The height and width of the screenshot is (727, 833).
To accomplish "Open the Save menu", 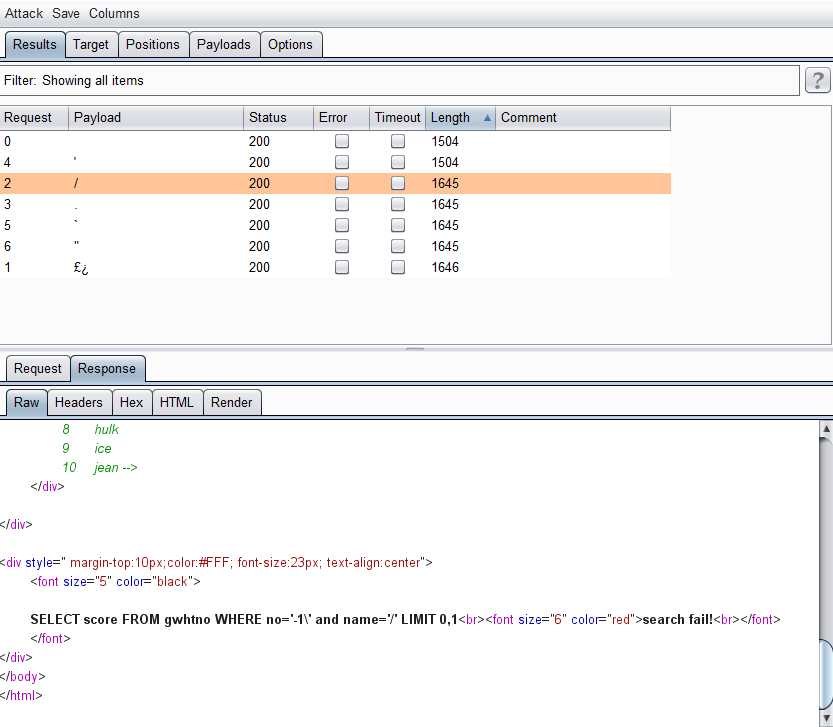I will click(x=66, y=13).
